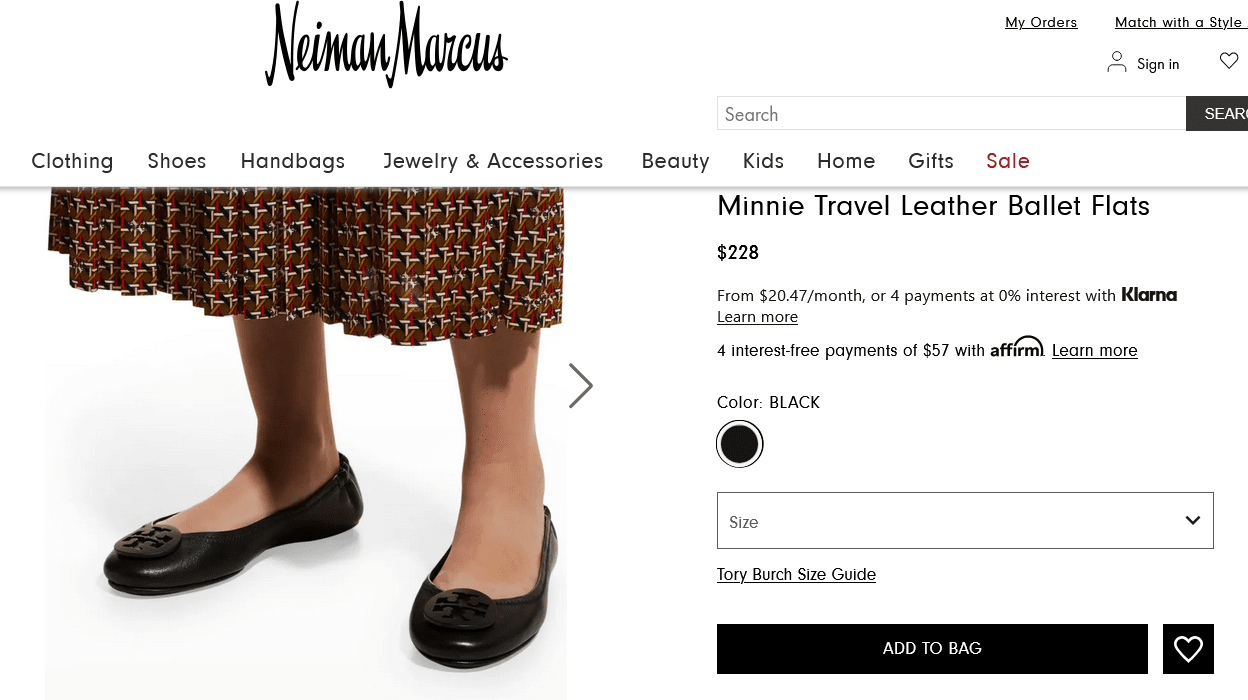Open the Shoes menu
This screenshot has height=700, width=1248.
coord(177,161)
